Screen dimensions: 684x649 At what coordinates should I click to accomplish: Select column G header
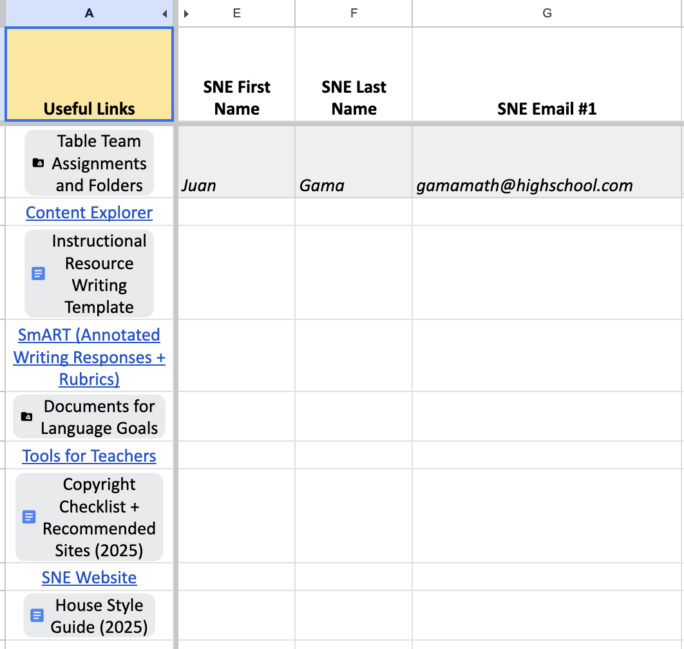pos(548,14)
